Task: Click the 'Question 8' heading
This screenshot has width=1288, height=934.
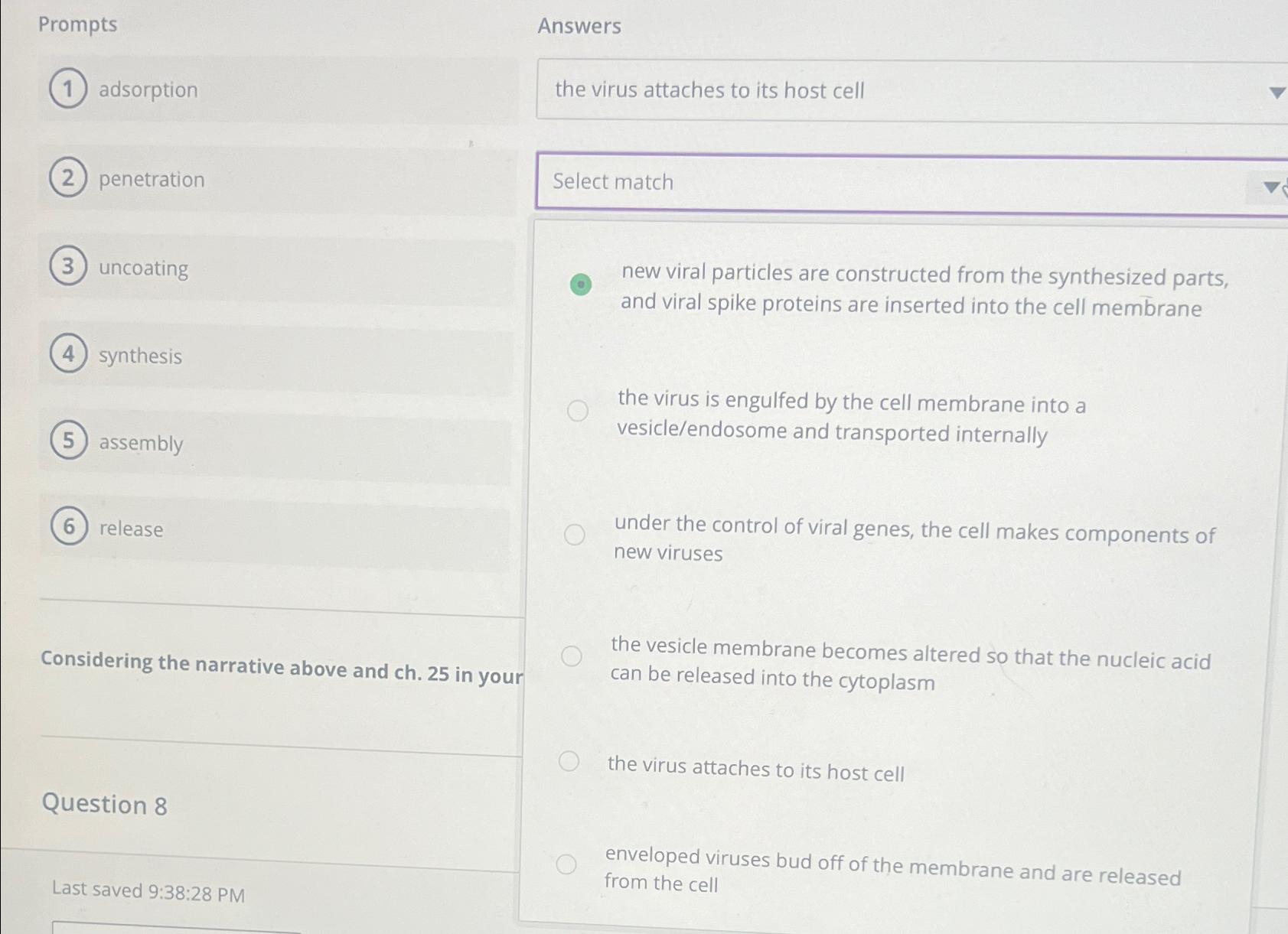Action: [104, 804]
